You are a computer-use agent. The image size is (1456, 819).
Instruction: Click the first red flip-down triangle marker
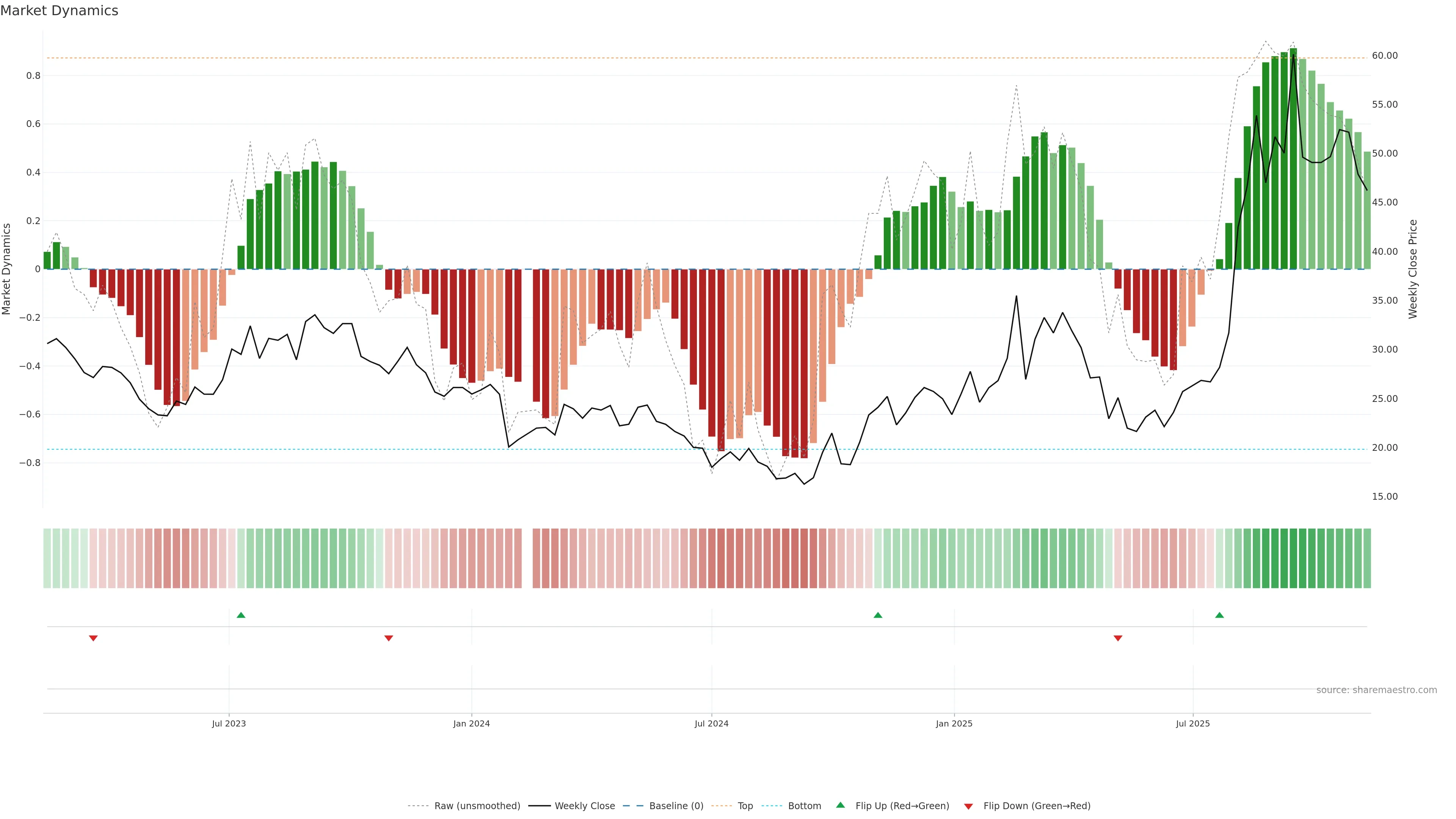point(93,638)
